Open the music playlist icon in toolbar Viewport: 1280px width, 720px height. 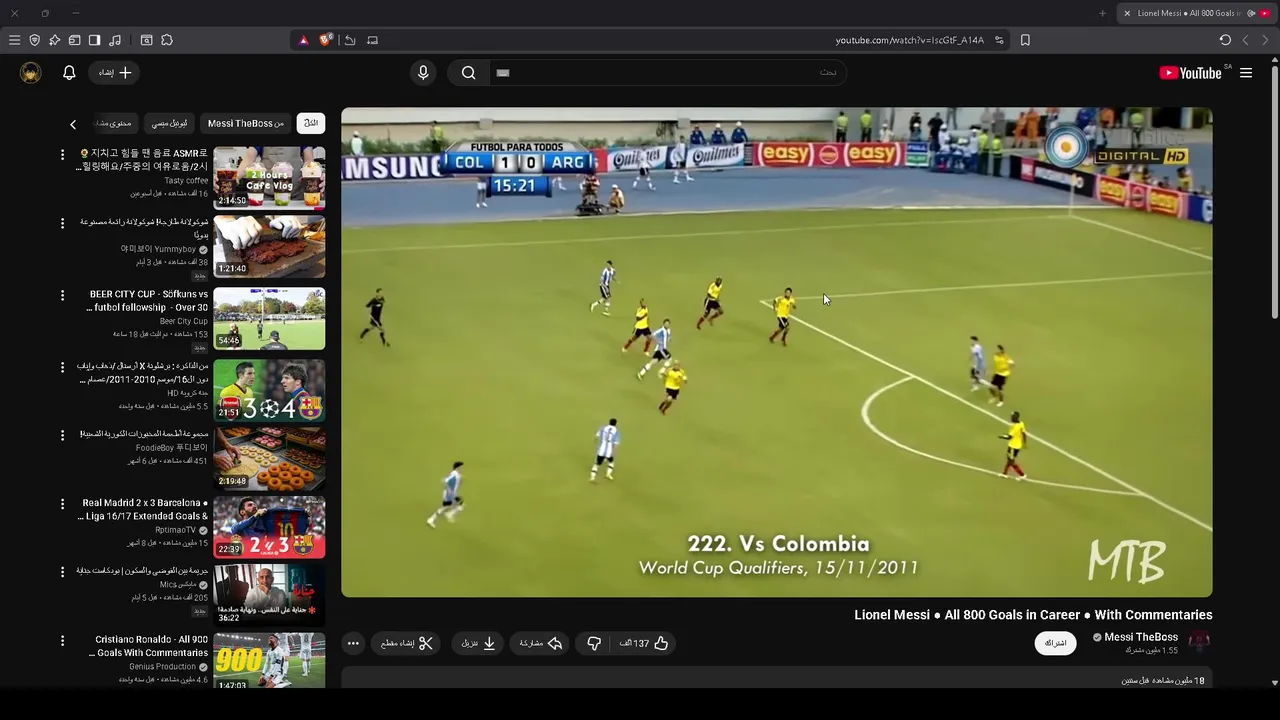[115, 40]
